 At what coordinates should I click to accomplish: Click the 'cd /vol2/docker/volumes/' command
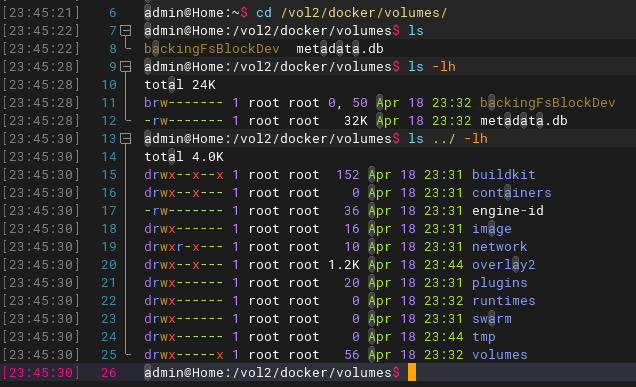pos(351,13)
